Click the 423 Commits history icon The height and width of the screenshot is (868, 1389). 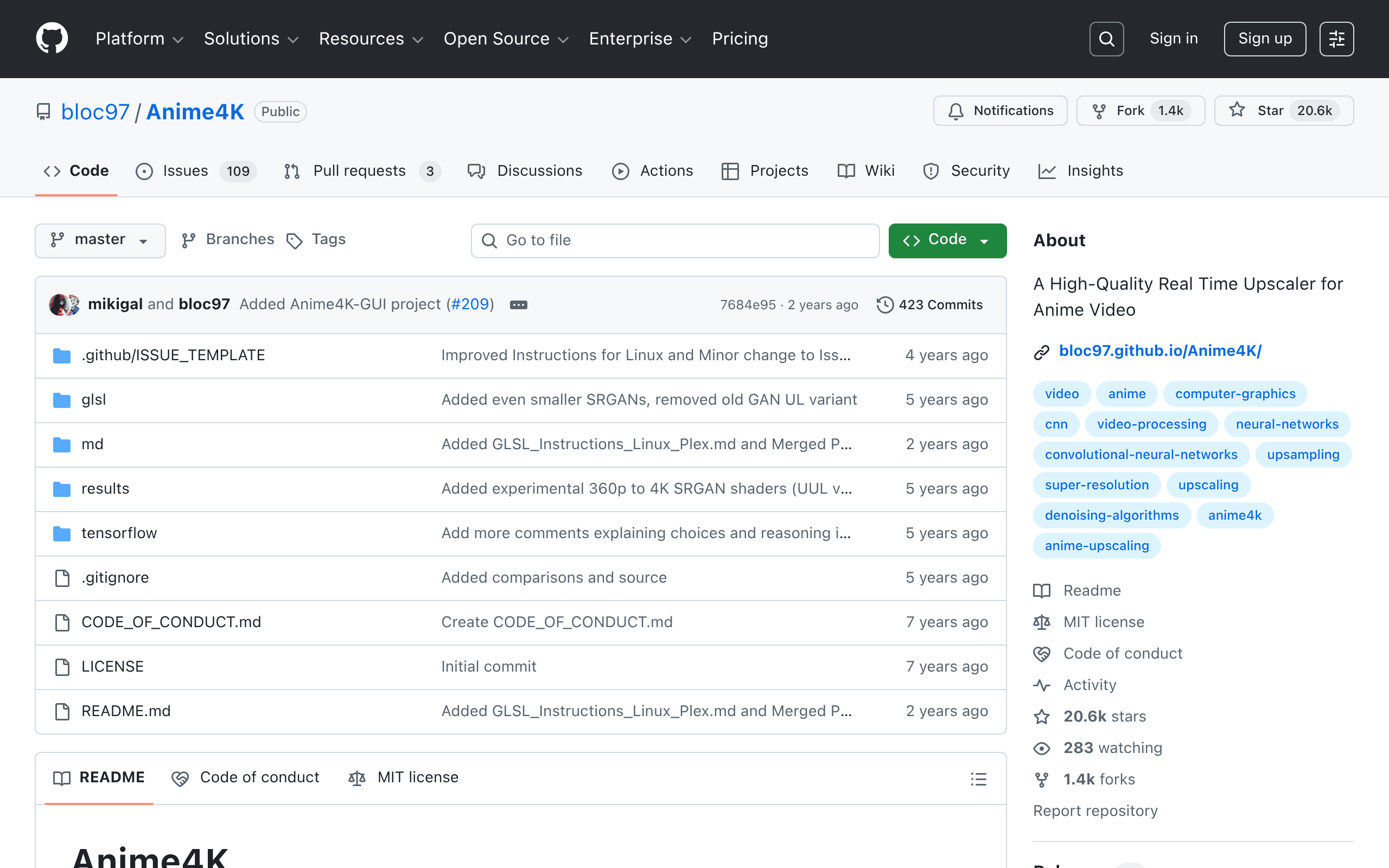[x=884, y=305]
